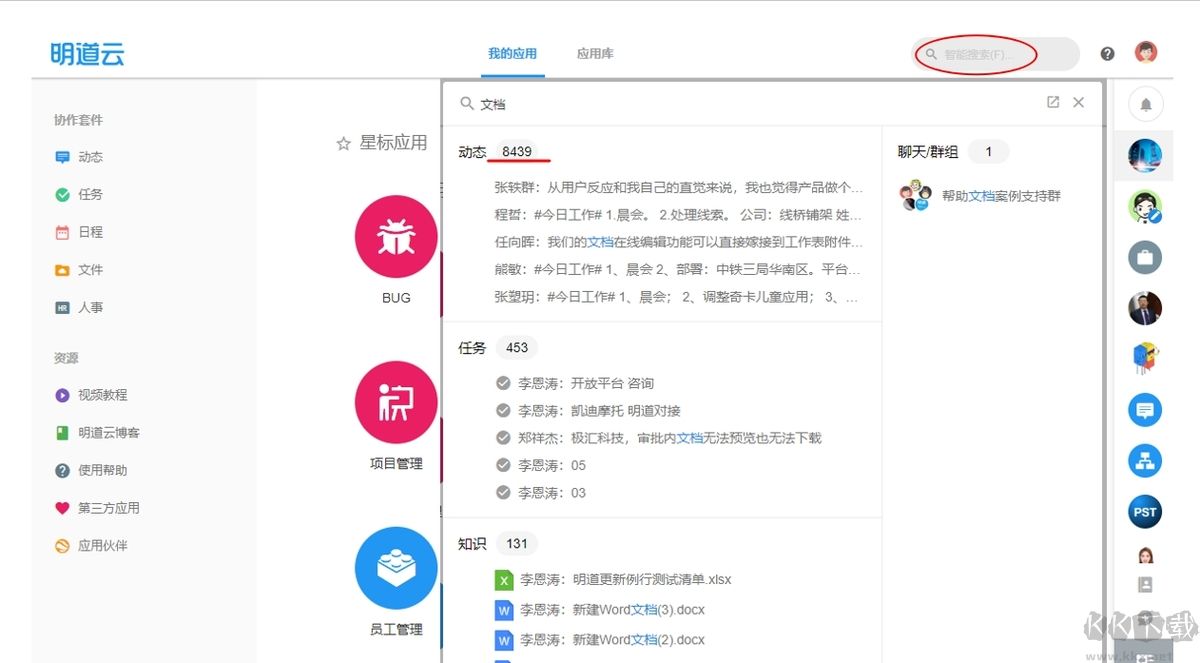Open the 员工管理 application icon
Screen dimensions: 1200x663
click(x=396, y=568)
